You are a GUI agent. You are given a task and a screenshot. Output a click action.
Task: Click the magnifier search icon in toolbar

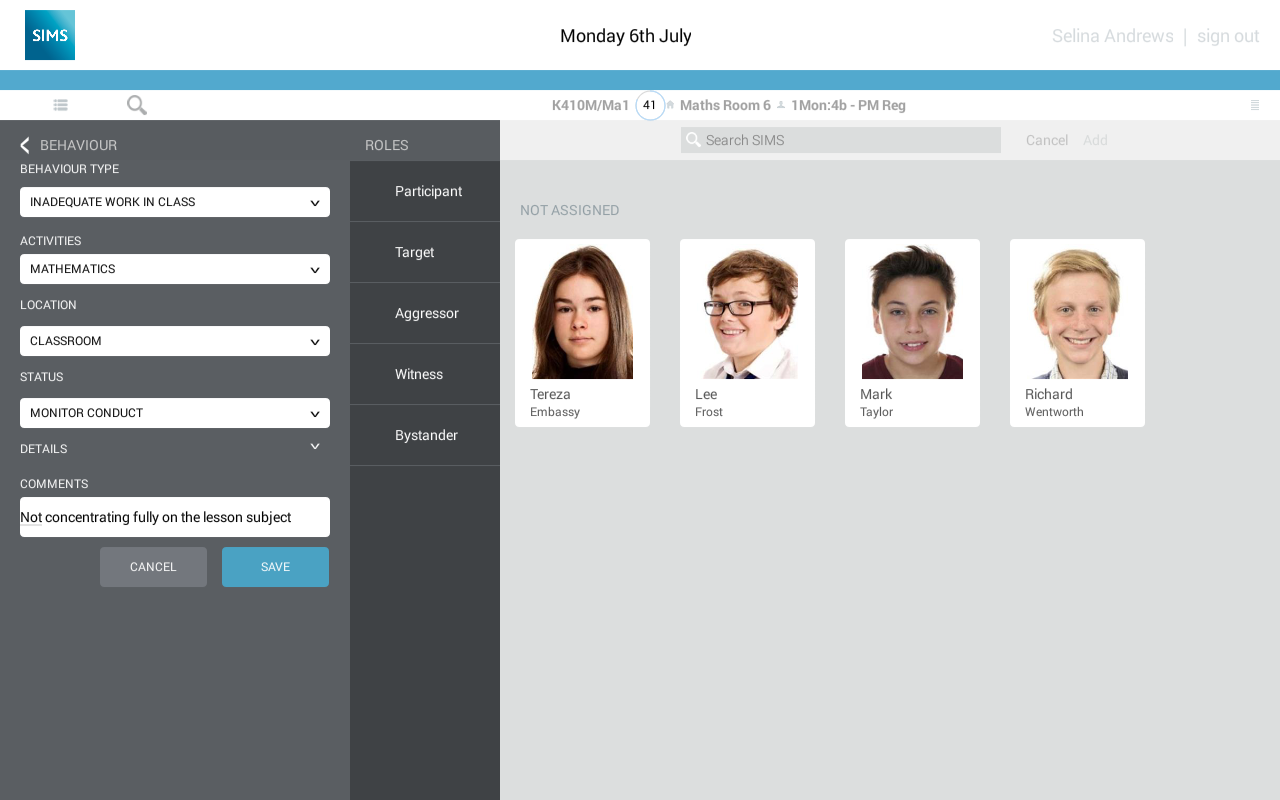click(137, 105)
